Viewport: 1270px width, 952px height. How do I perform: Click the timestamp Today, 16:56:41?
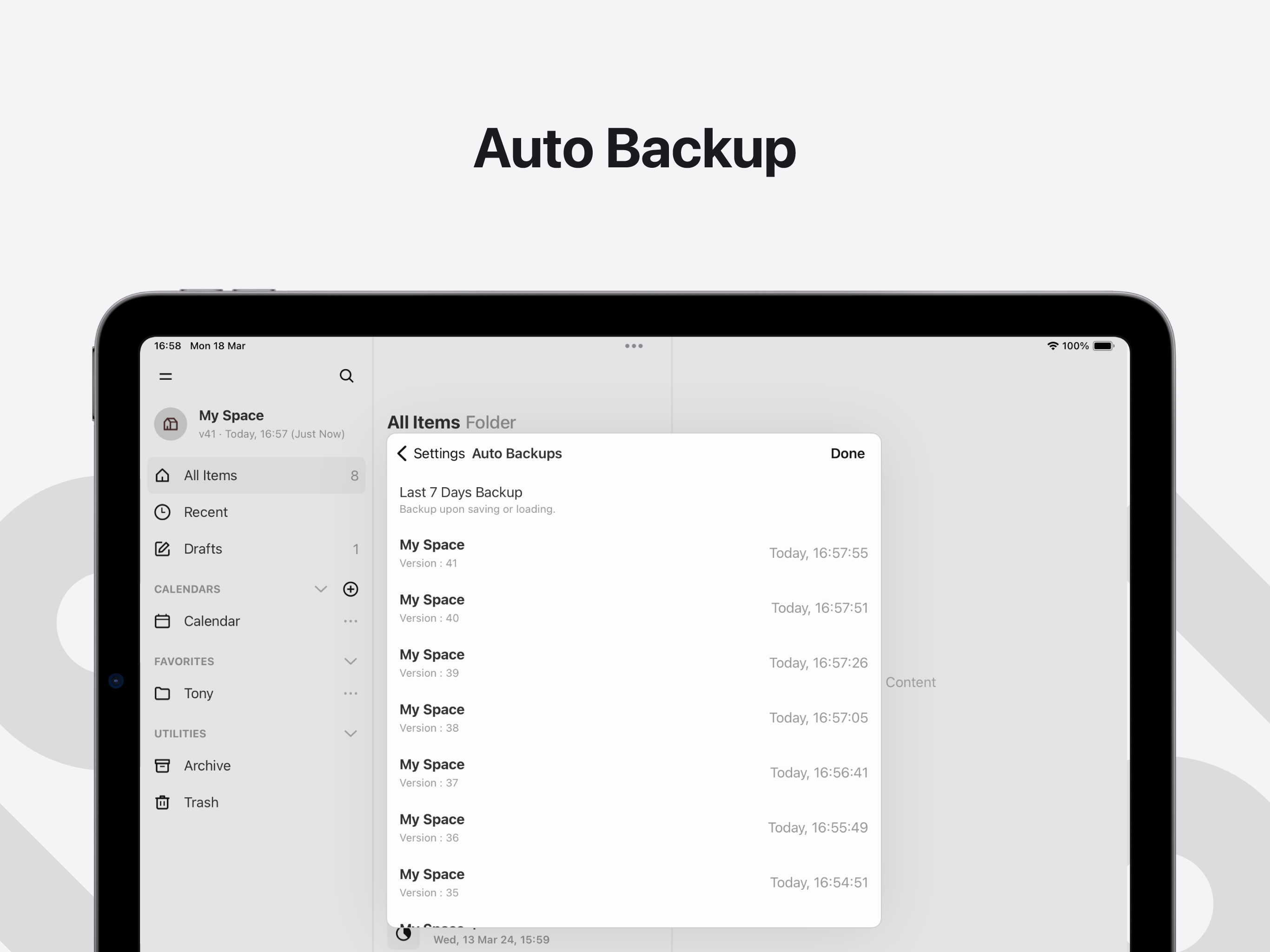(819, 773)
